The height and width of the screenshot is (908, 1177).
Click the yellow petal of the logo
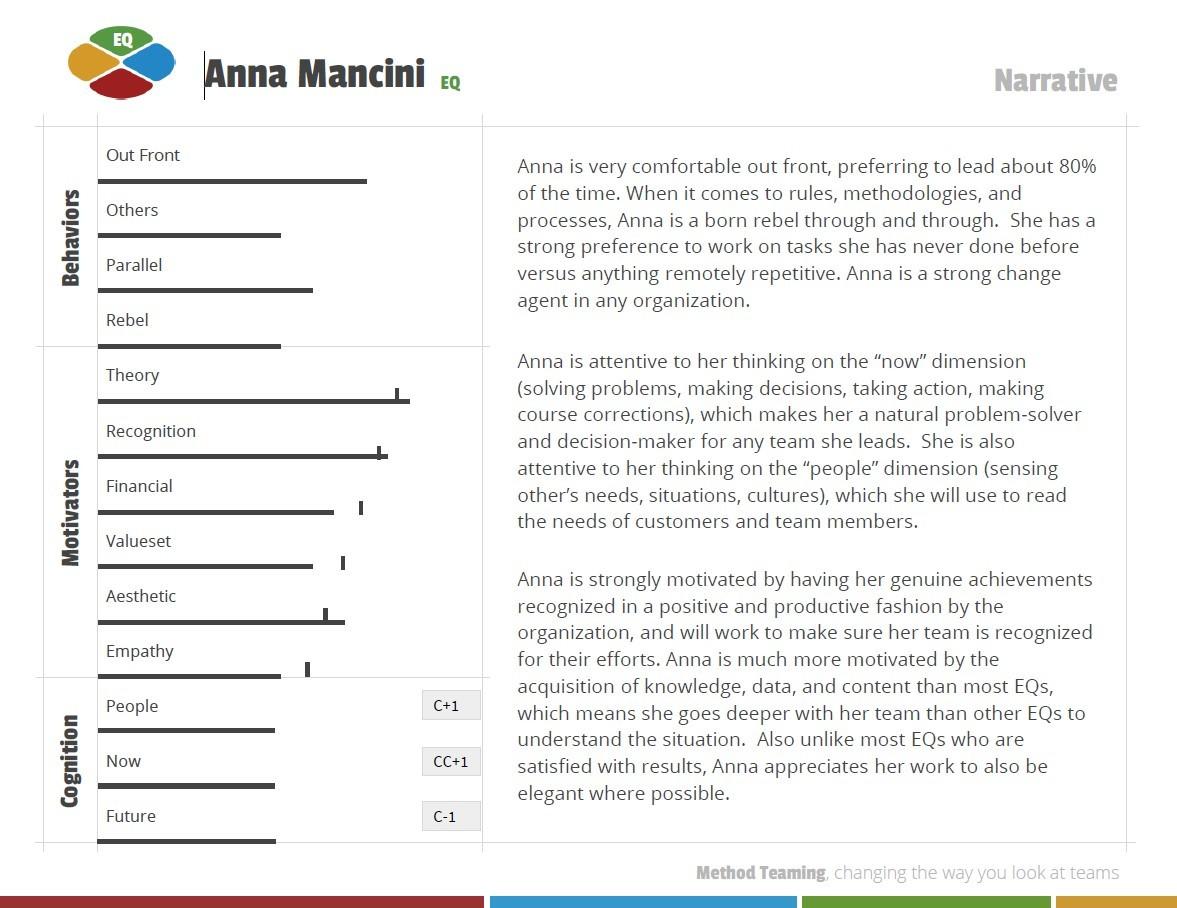[x=93, y=62]
